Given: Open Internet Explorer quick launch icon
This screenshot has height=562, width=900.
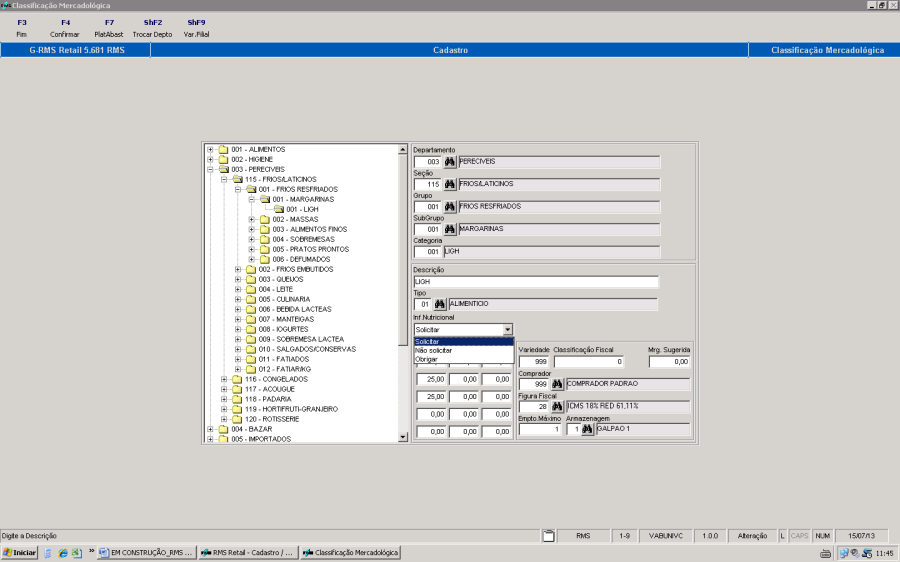Looking at the screenshot, I should [x=63, y=553].
